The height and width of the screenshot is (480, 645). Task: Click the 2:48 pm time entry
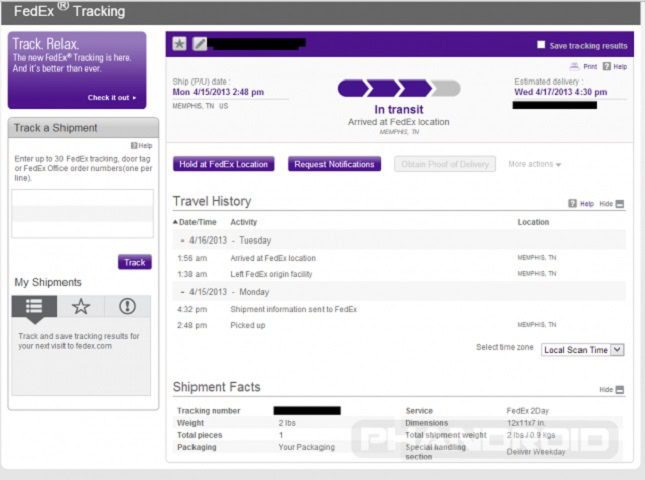(x=192, y=325)
